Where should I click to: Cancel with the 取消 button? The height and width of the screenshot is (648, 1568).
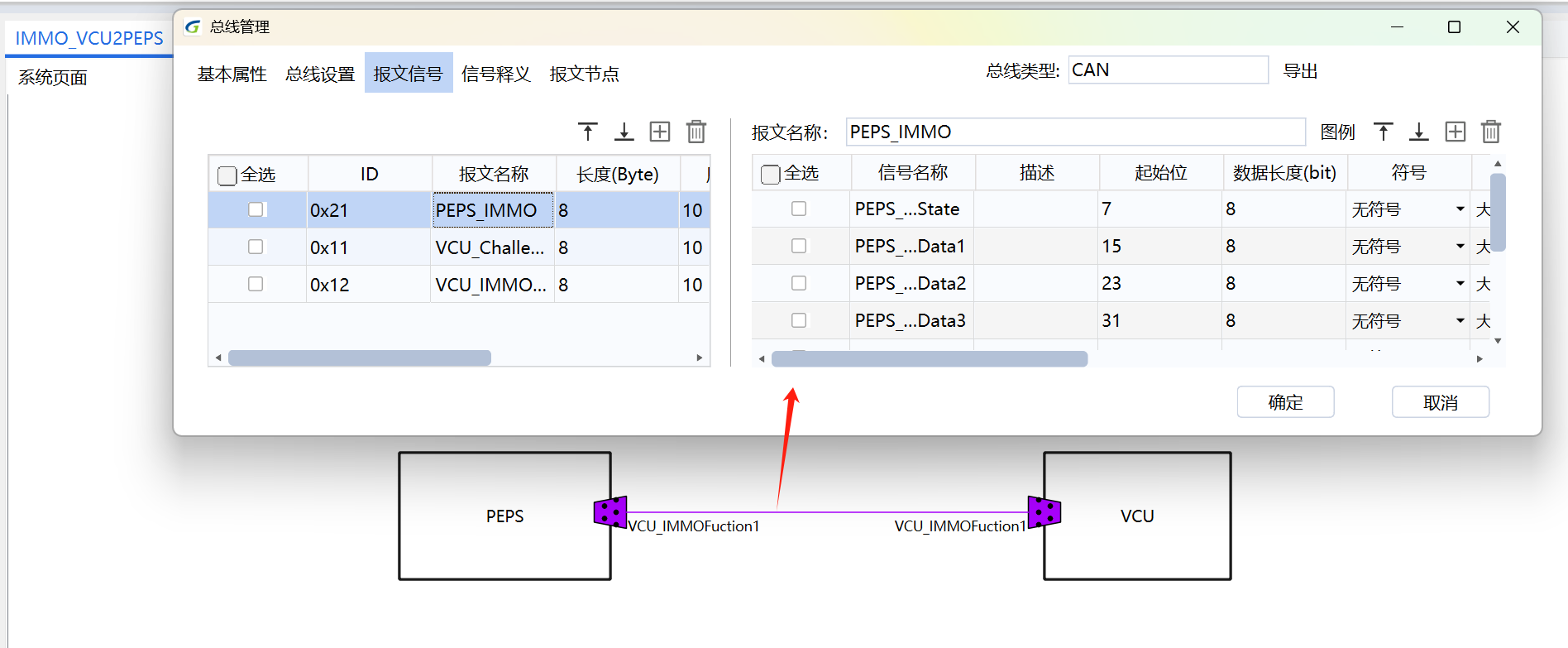pyautogui.click(x=1441, y=402)
